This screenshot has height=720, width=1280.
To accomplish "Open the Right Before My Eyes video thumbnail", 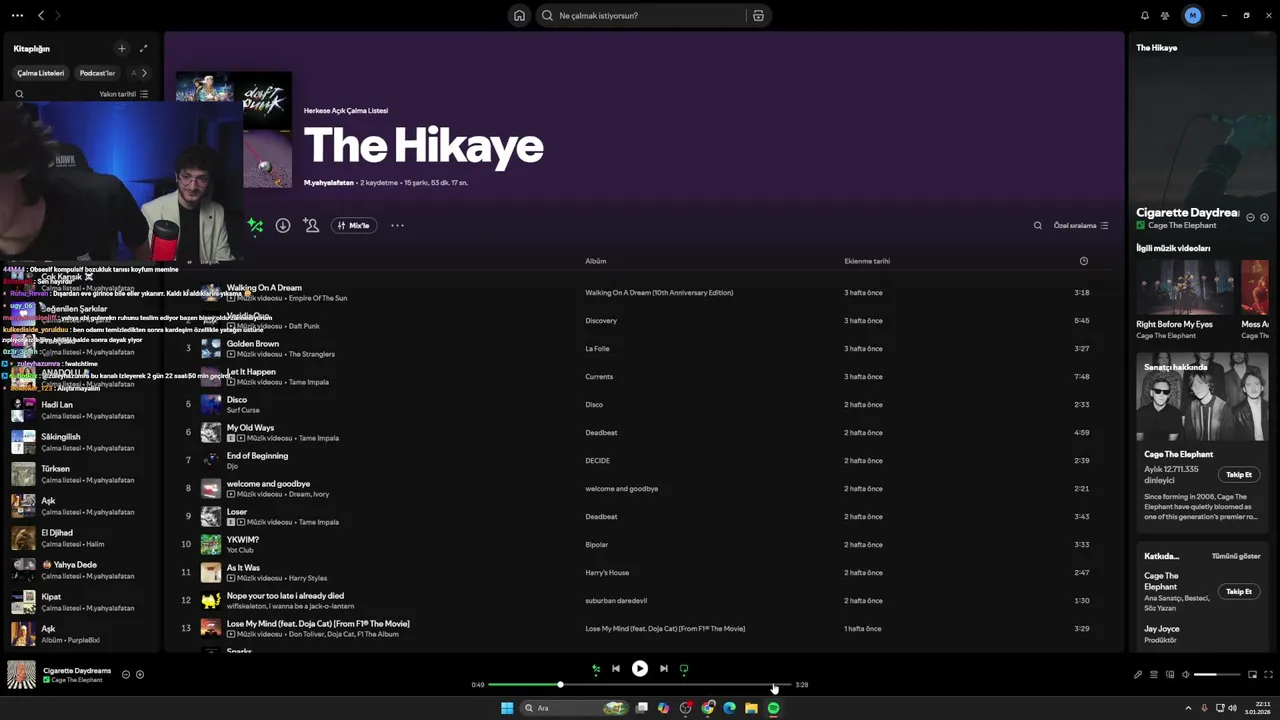I will [1185, 287].
